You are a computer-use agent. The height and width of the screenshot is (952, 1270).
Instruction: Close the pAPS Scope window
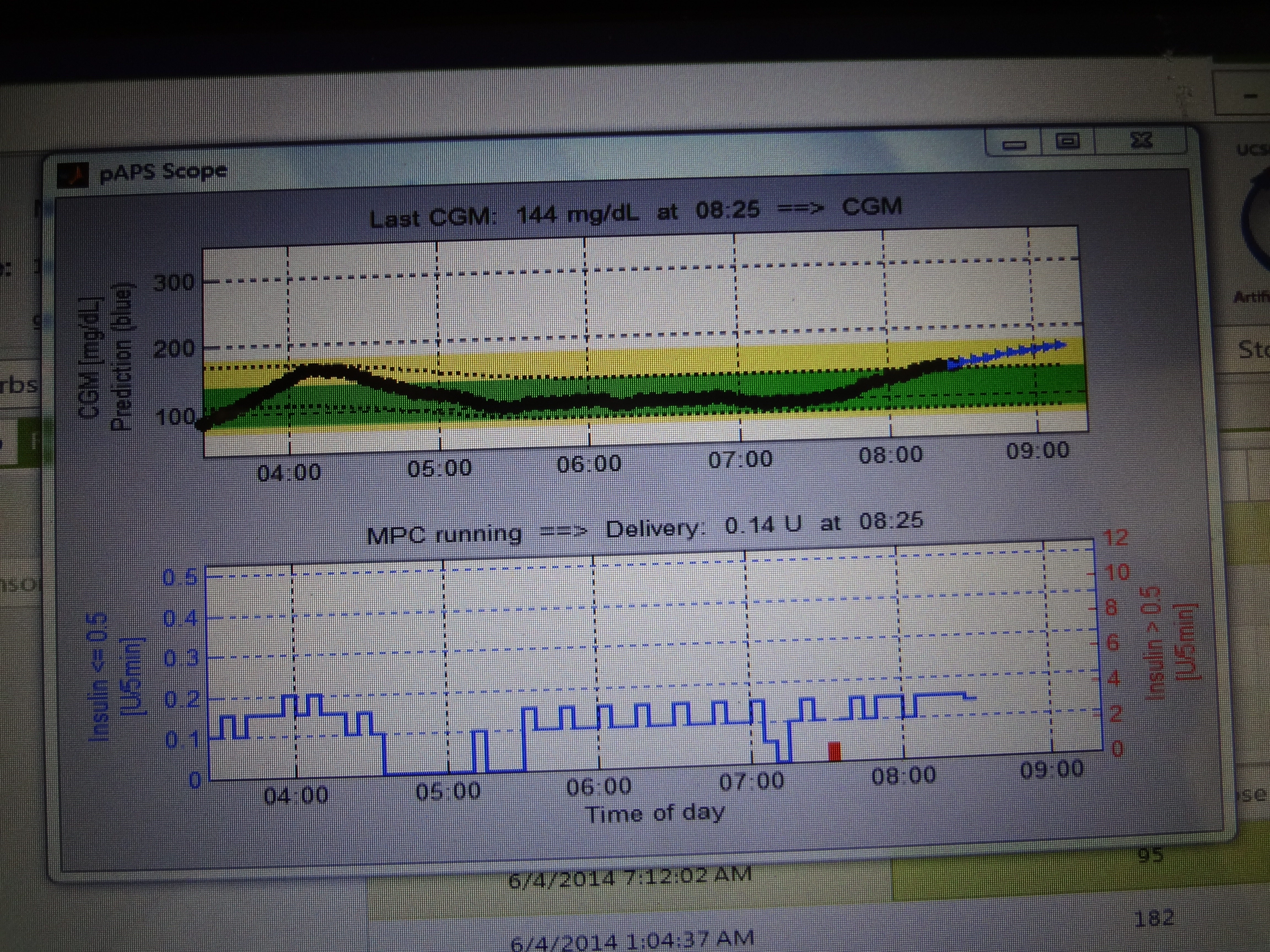pos(1141,140)
